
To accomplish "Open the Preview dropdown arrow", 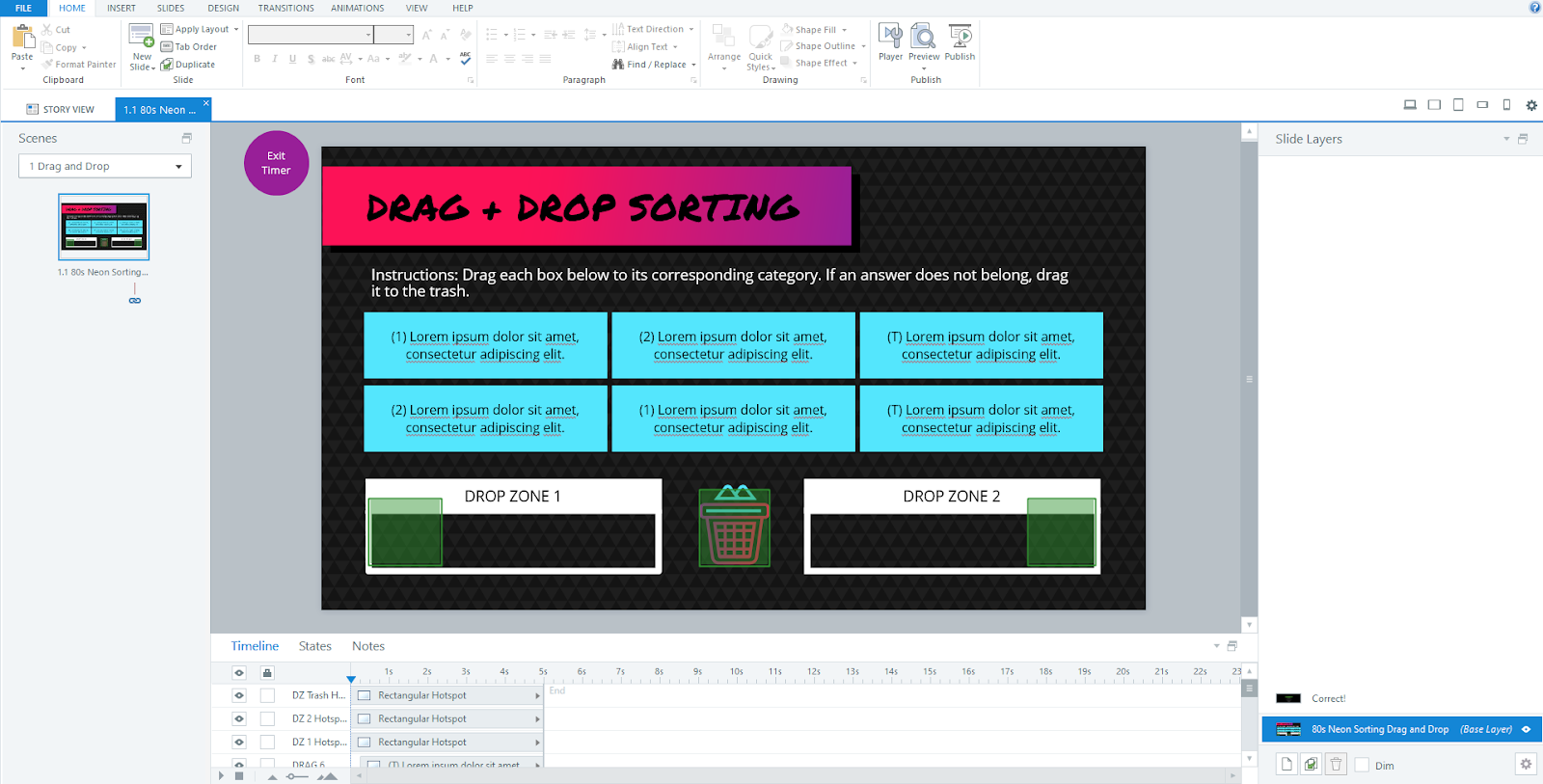I will [924, 68].
